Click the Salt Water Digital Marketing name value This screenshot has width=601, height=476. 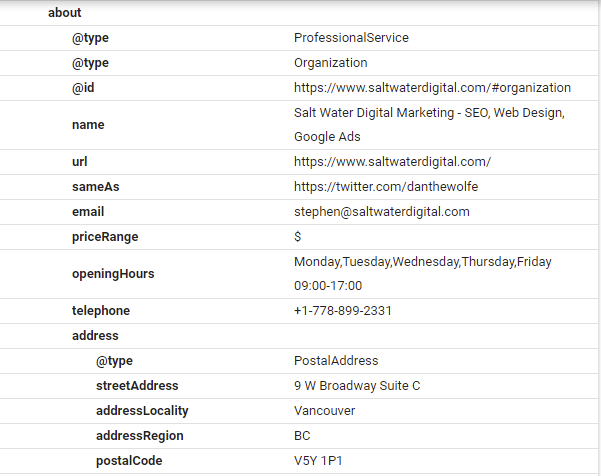(x=429, y=125)
